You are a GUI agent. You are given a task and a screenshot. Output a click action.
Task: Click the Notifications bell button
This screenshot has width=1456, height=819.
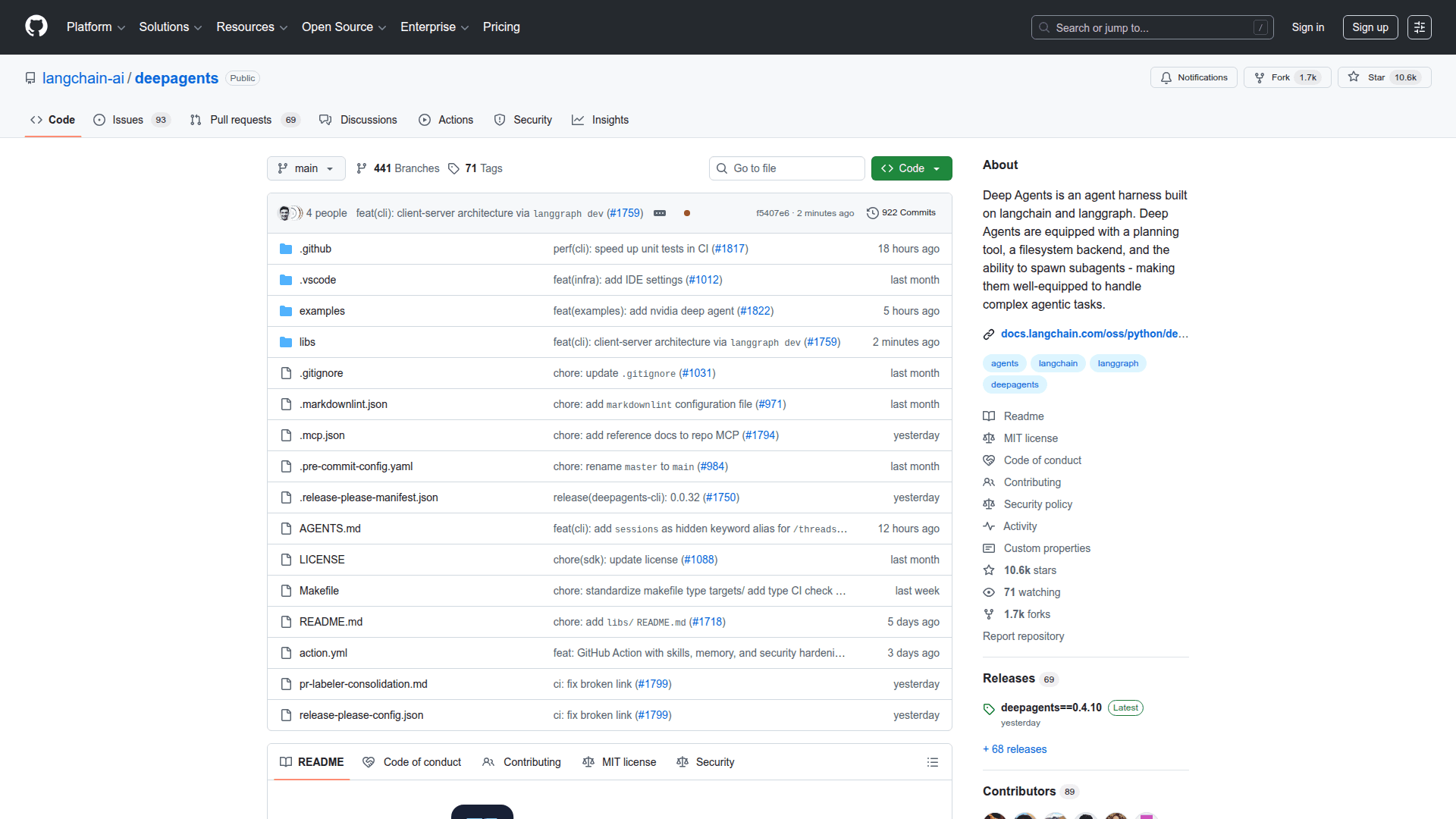point(1194,77)
